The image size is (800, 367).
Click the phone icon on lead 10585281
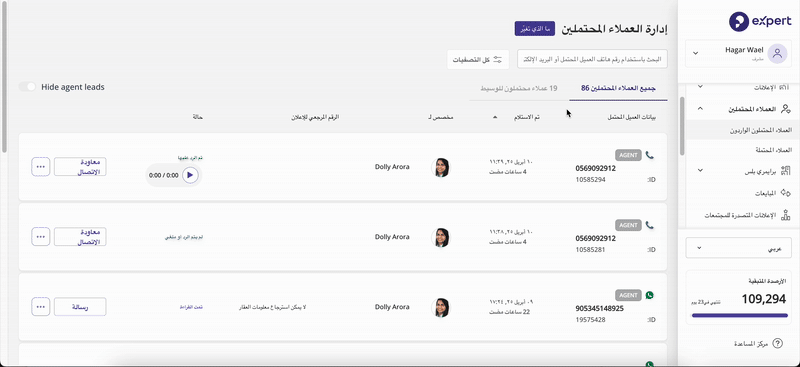point(649,225)
